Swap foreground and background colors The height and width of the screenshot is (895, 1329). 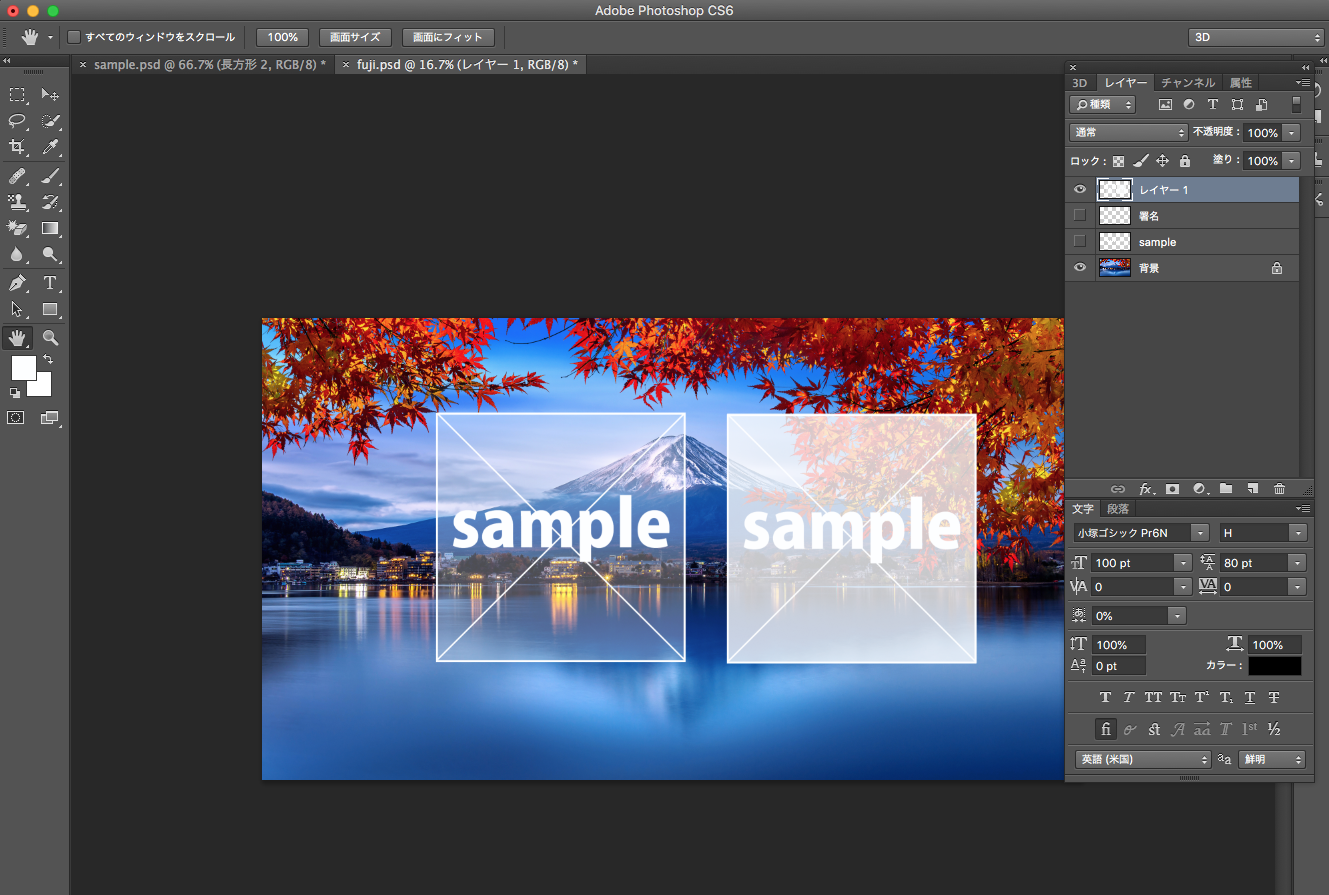[48, 359]
